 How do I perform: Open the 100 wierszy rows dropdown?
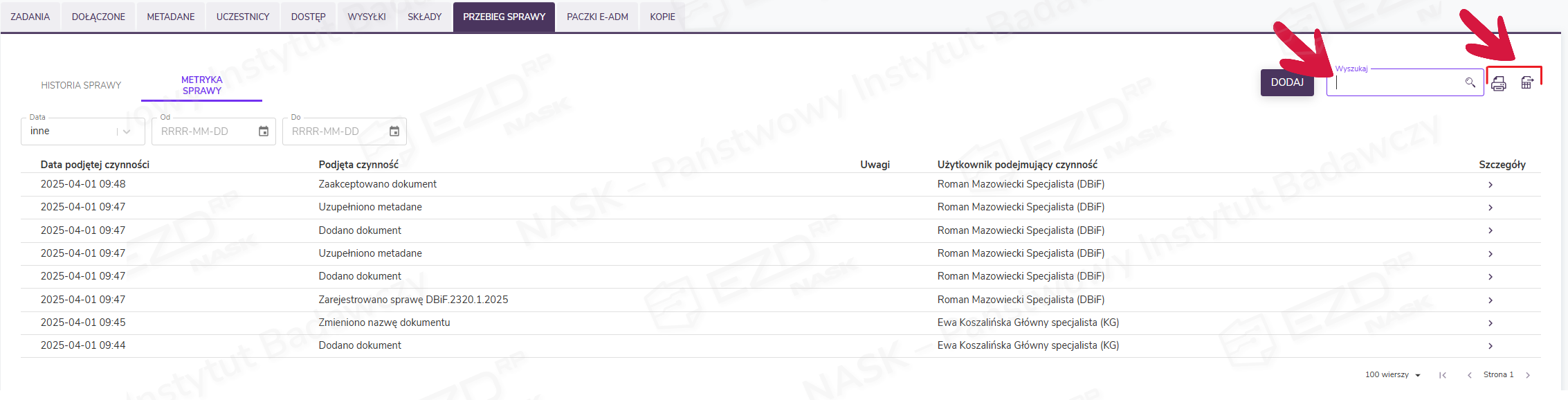[1392, 375]
